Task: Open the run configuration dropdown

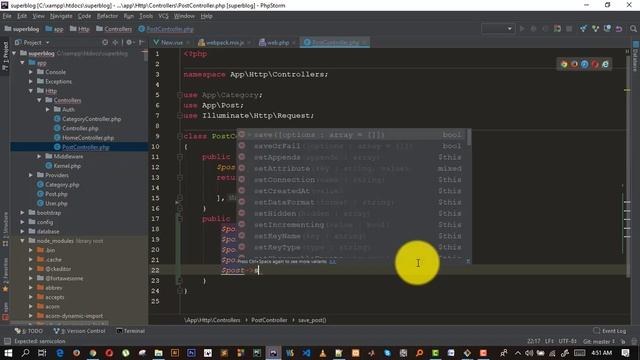Action: pyautogui.click(x=498, y=29)
